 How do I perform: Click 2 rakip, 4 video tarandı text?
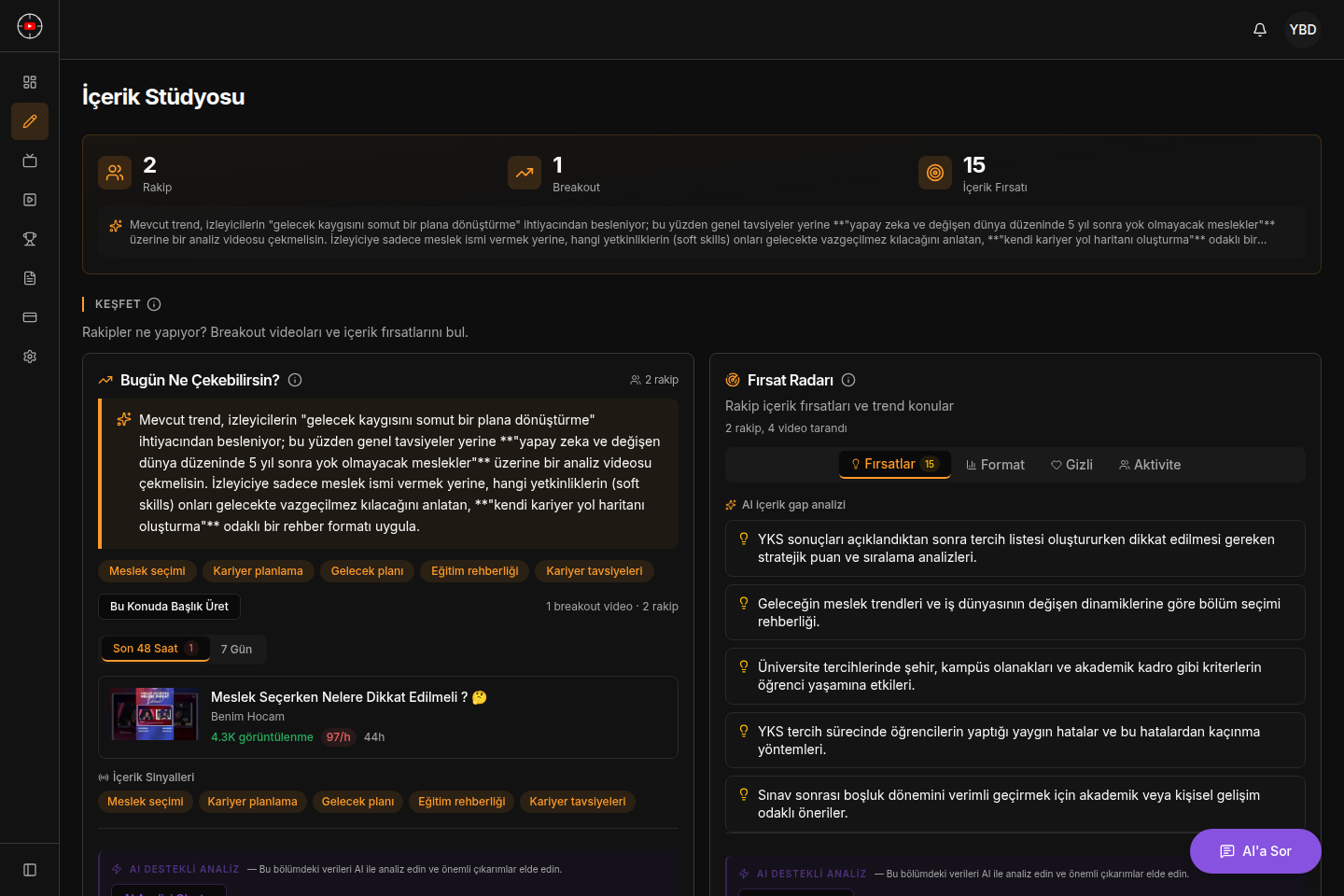coord(786,428)
